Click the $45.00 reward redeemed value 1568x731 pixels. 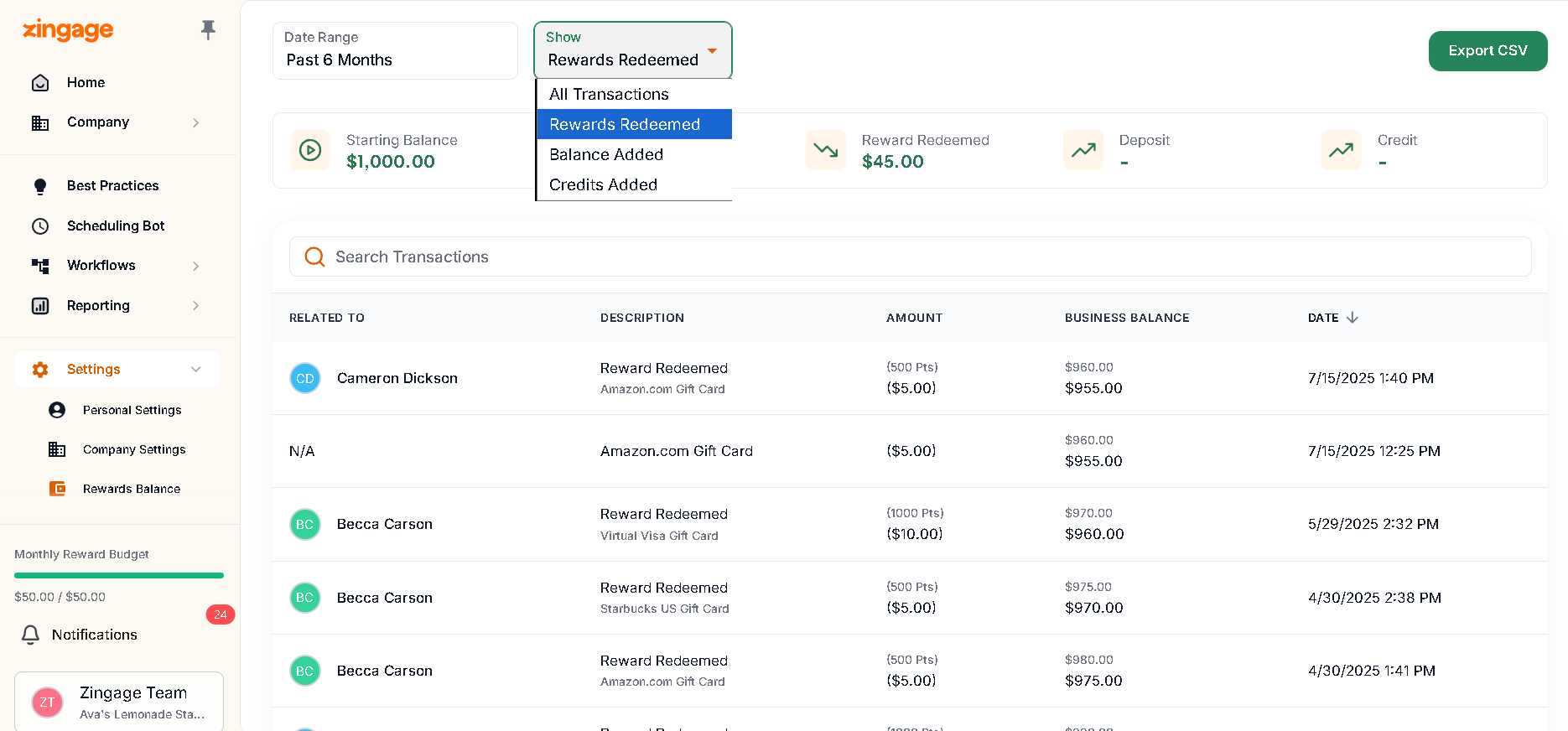click(893, 162)
